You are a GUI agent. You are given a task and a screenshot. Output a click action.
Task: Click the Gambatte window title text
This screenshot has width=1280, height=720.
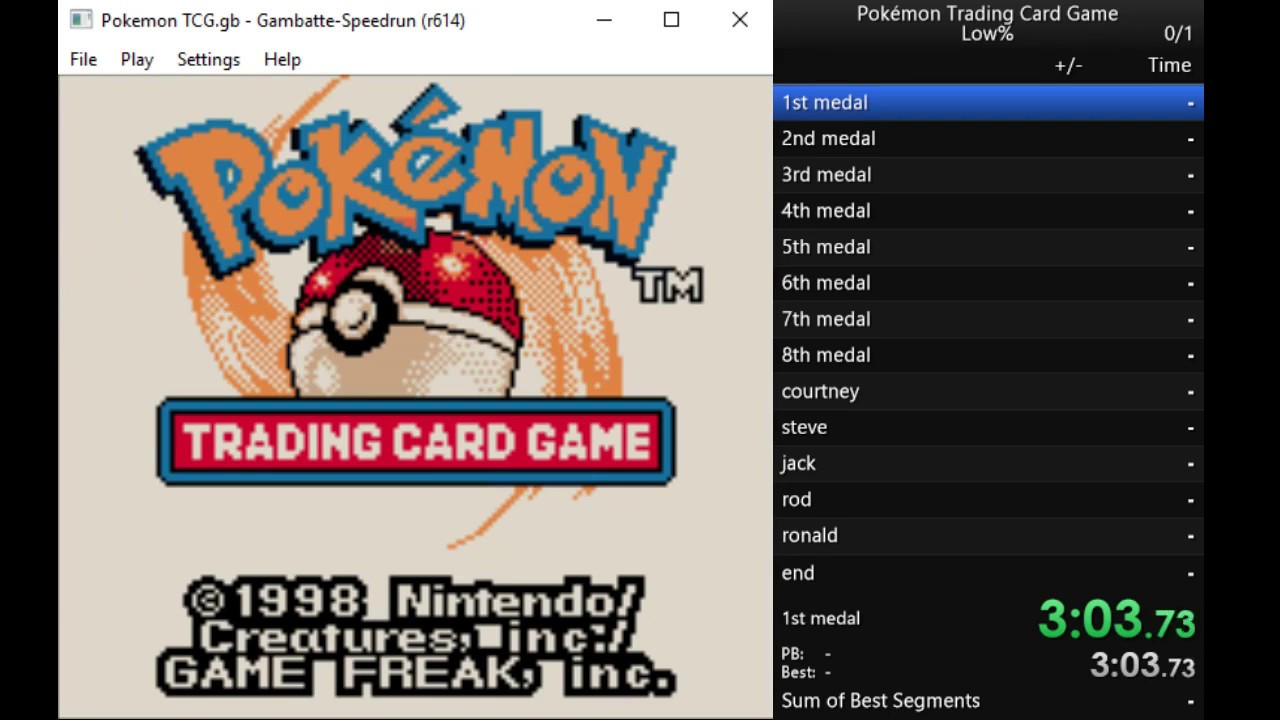(x=283, y=20)
